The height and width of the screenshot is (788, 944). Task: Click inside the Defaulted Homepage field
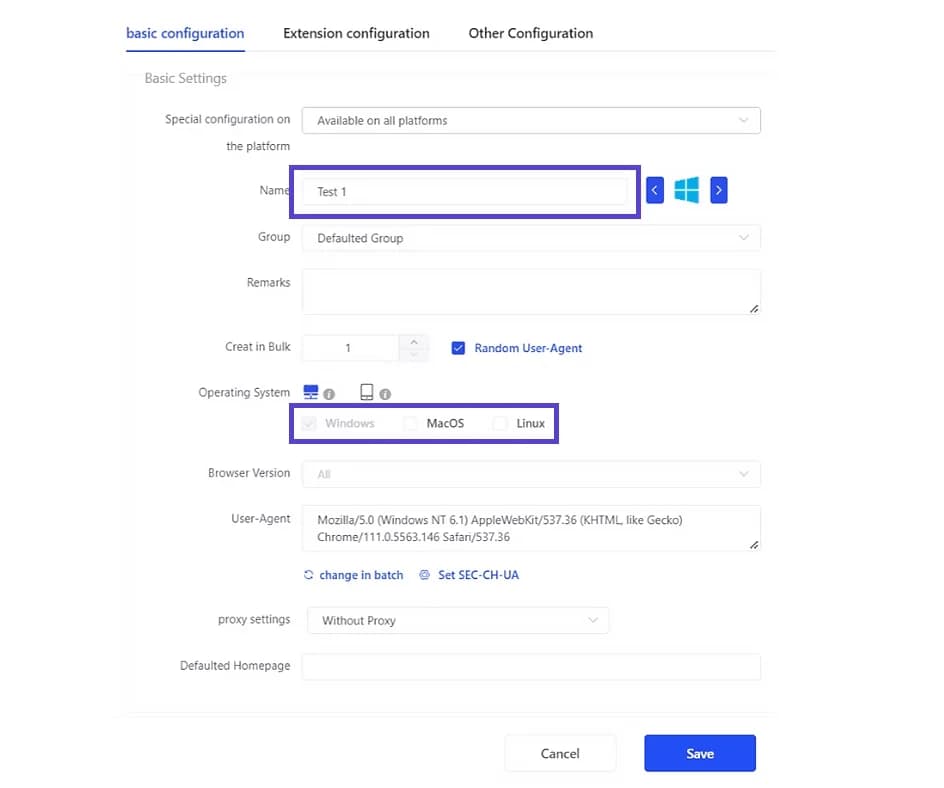coord(531,666)
